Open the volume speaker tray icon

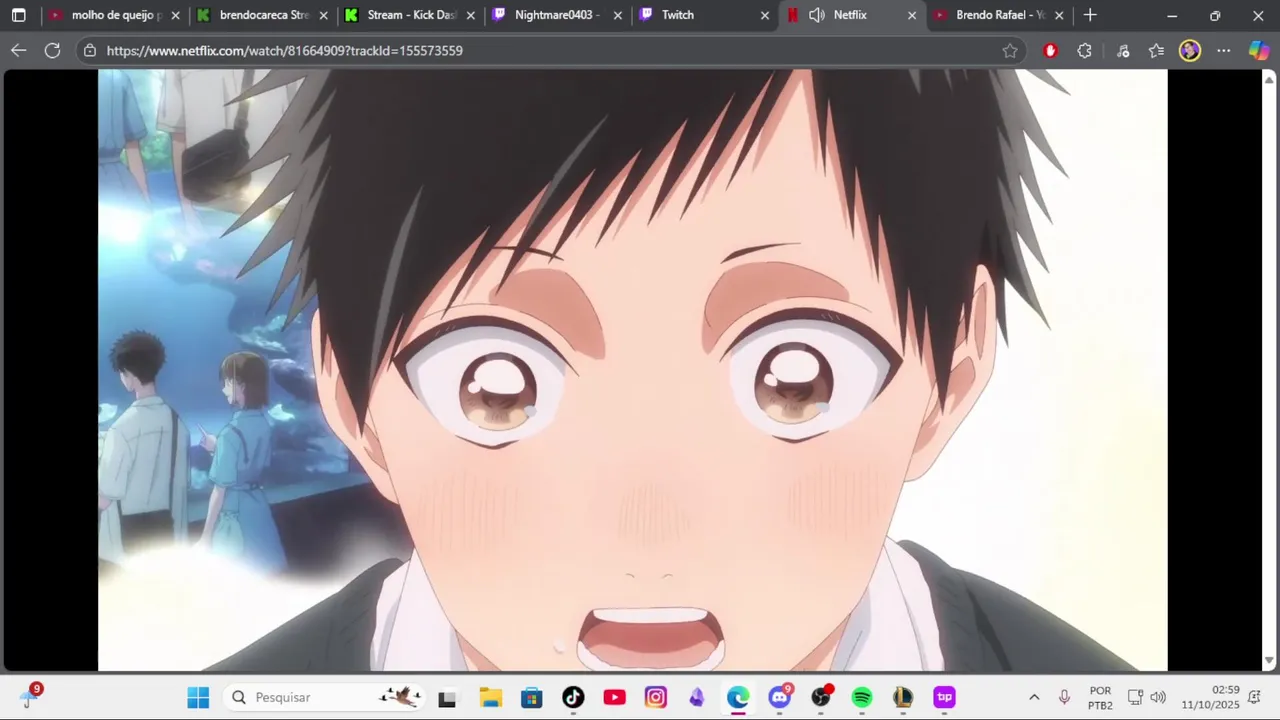tap(1158, 698)
